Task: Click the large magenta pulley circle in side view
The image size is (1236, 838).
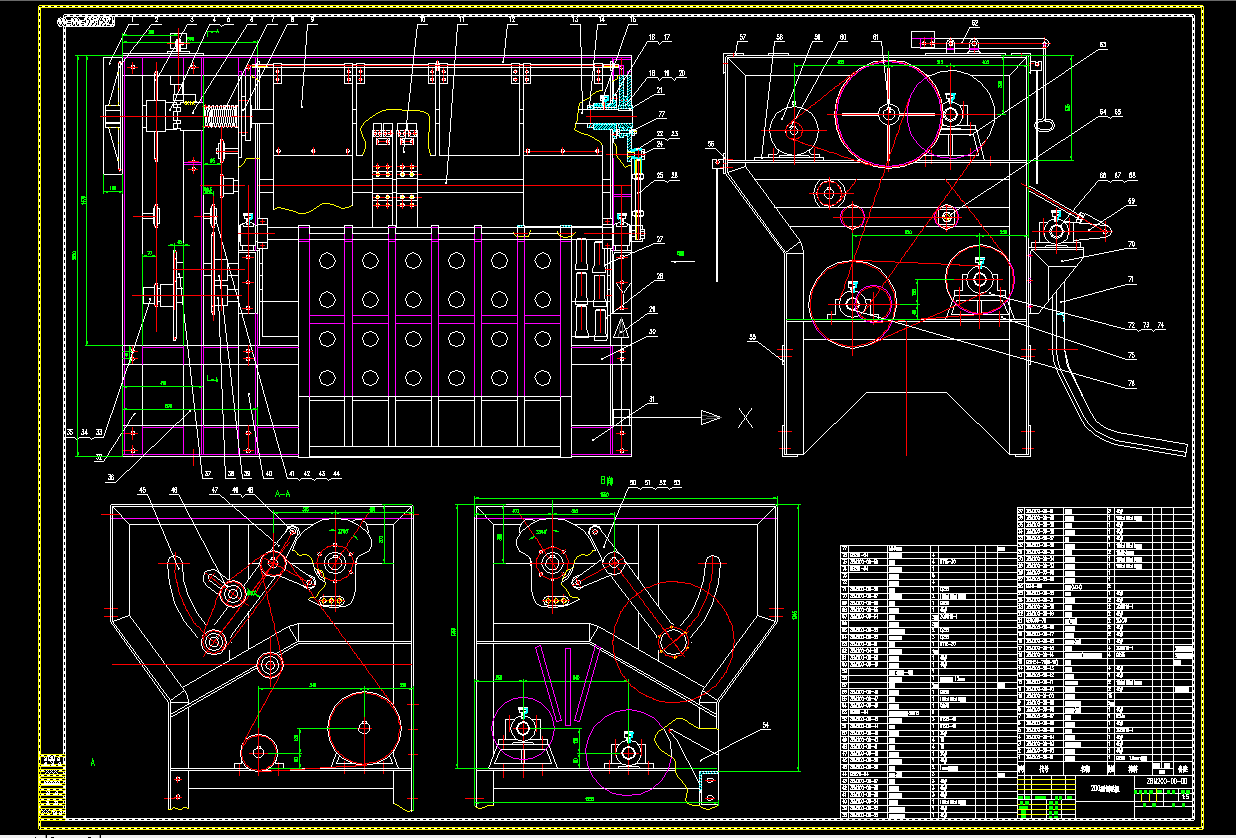Action: 888,112
